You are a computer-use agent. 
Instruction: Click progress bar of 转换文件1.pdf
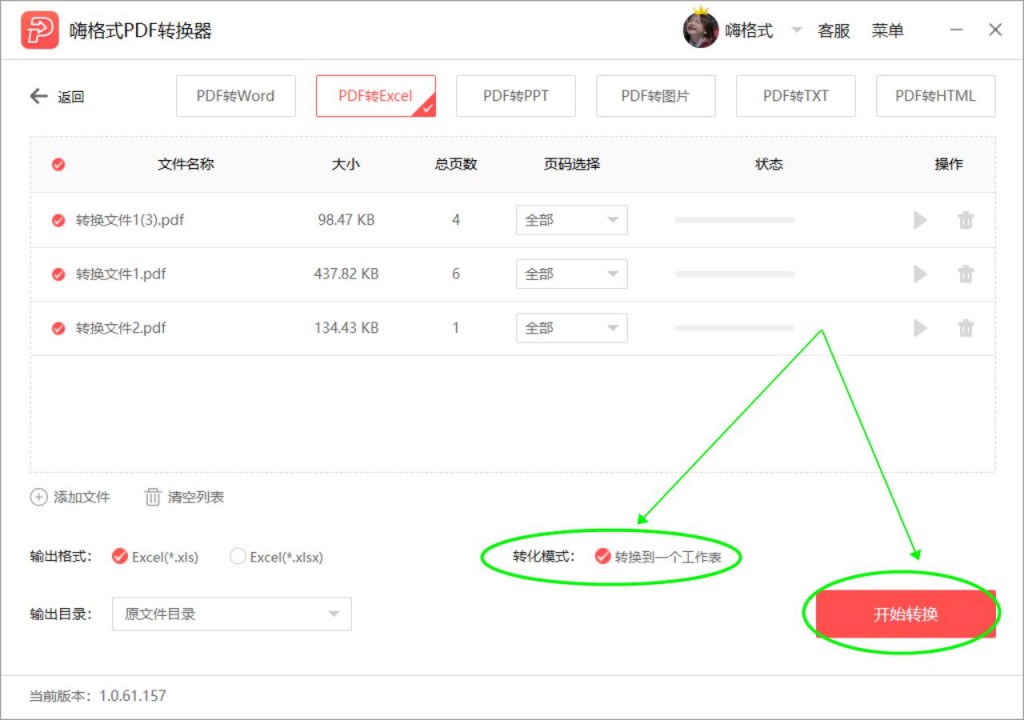tap(735, 274)
